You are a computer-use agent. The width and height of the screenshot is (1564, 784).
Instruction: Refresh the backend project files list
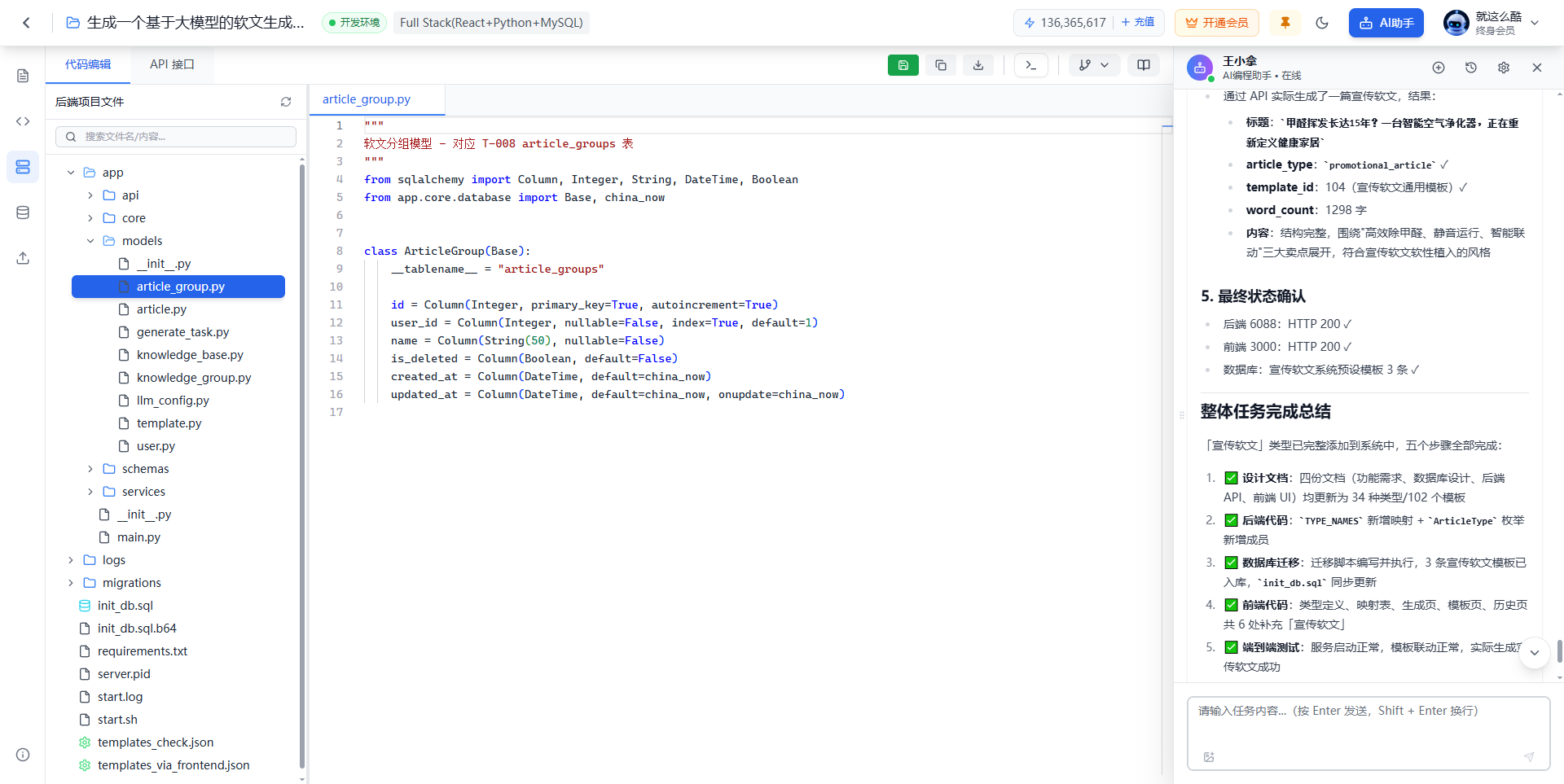coord(286,102)
